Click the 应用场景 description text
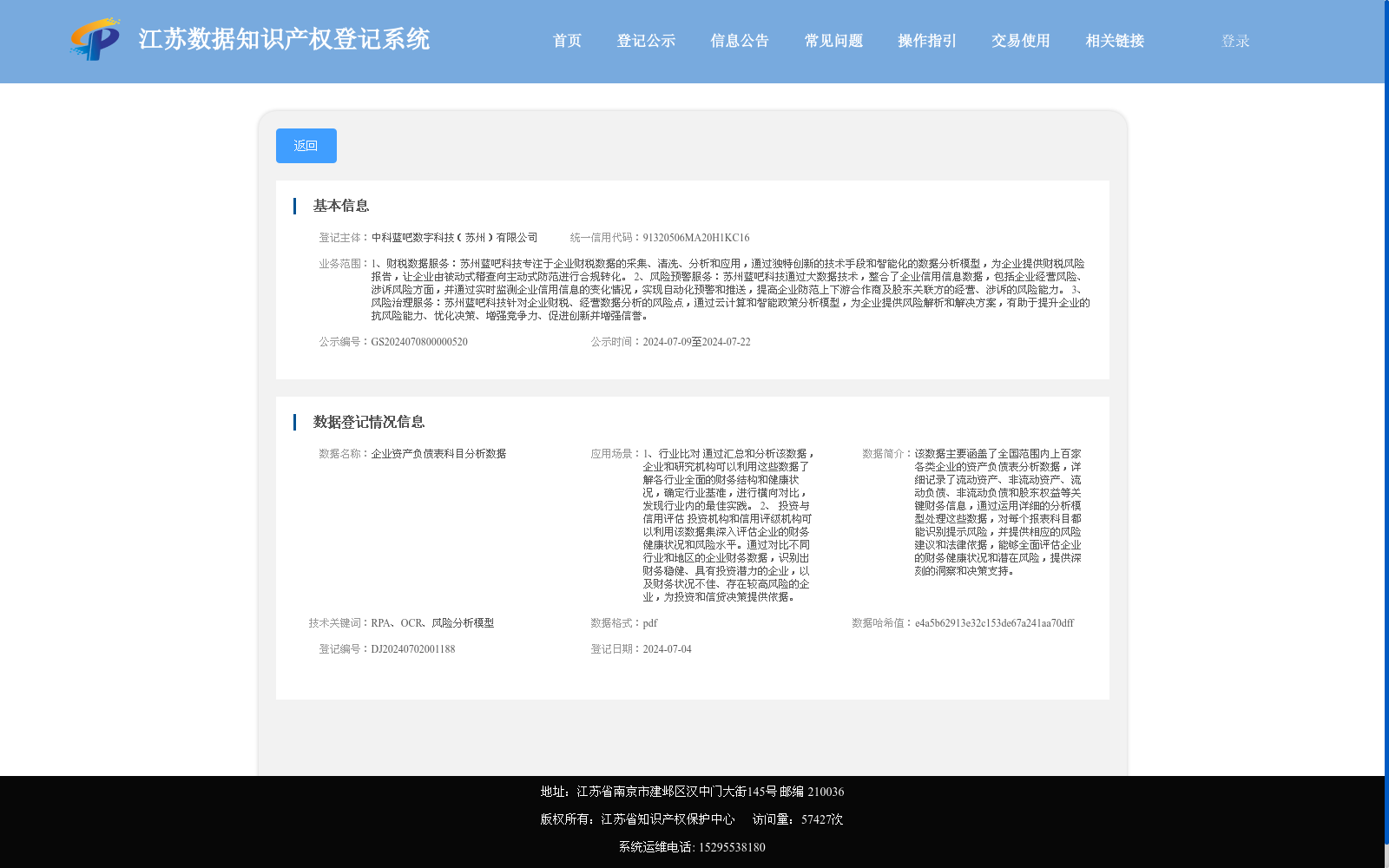Image resolution: width=1389 pixels, height=868 pixels. [728, 525]
